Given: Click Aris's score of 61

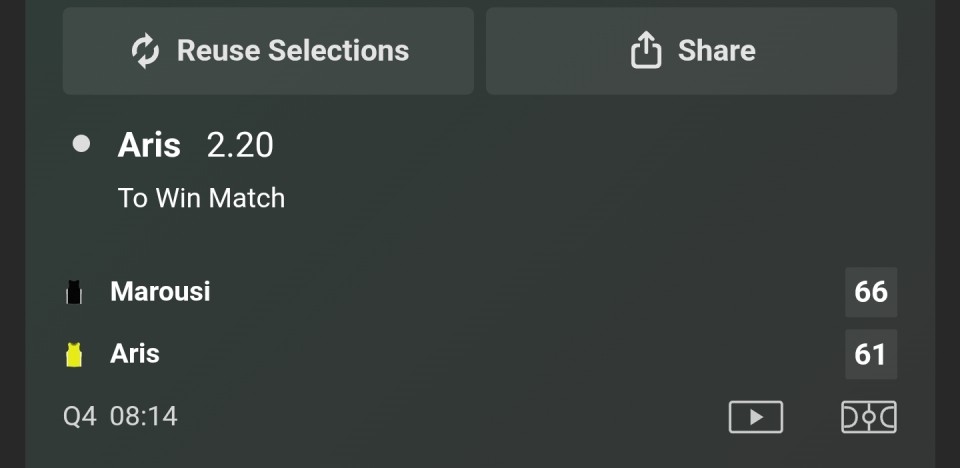Looking at the screenshot, I should click(870, 354).
